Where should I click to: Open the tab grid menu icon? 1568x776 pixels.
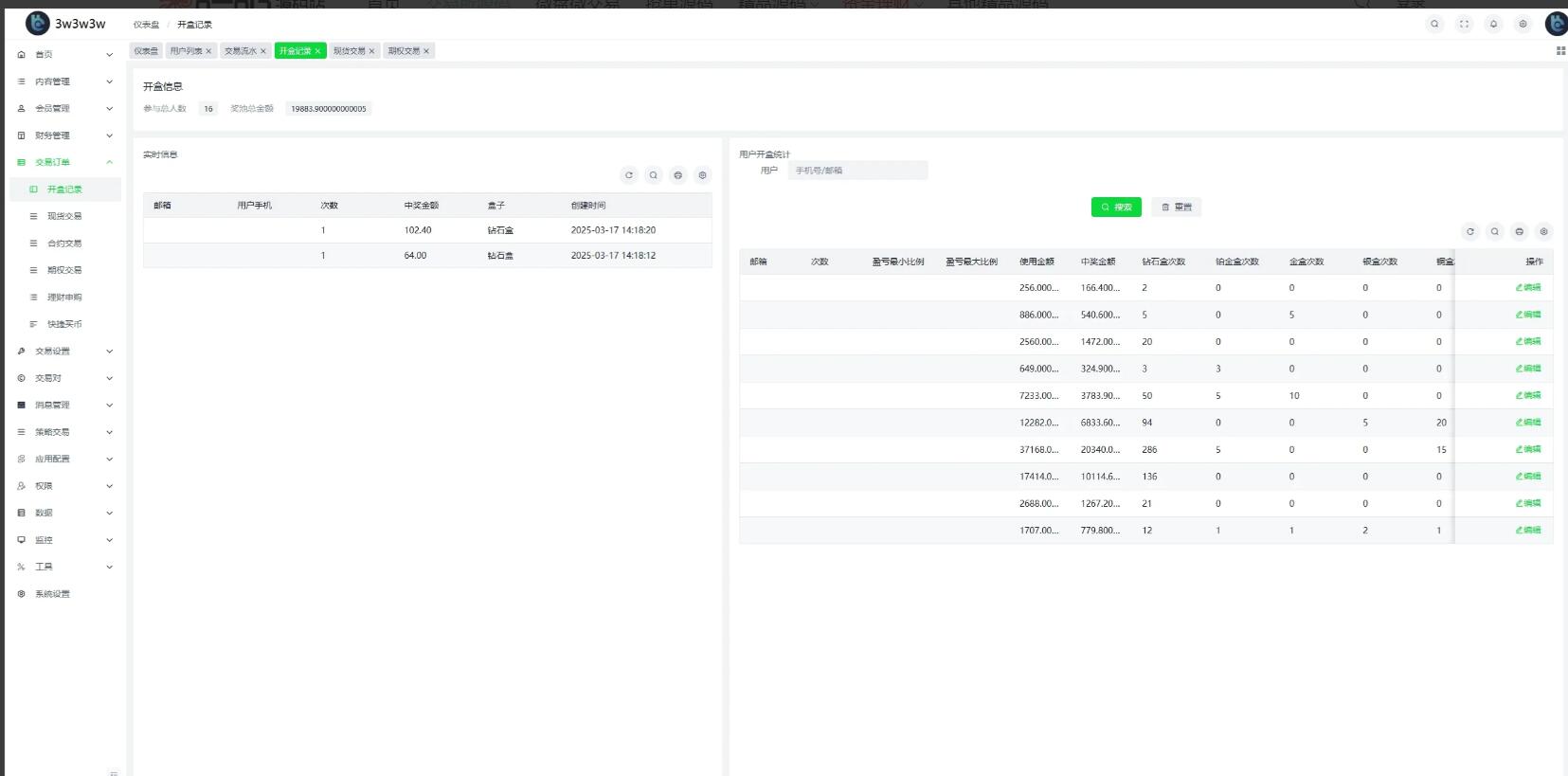tap(1560, 51)
